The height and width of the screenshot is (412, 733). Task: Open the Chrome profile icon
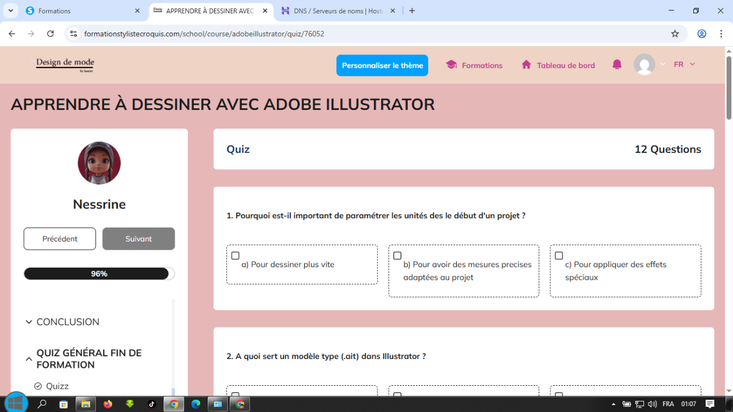click(x=701, y=34)
